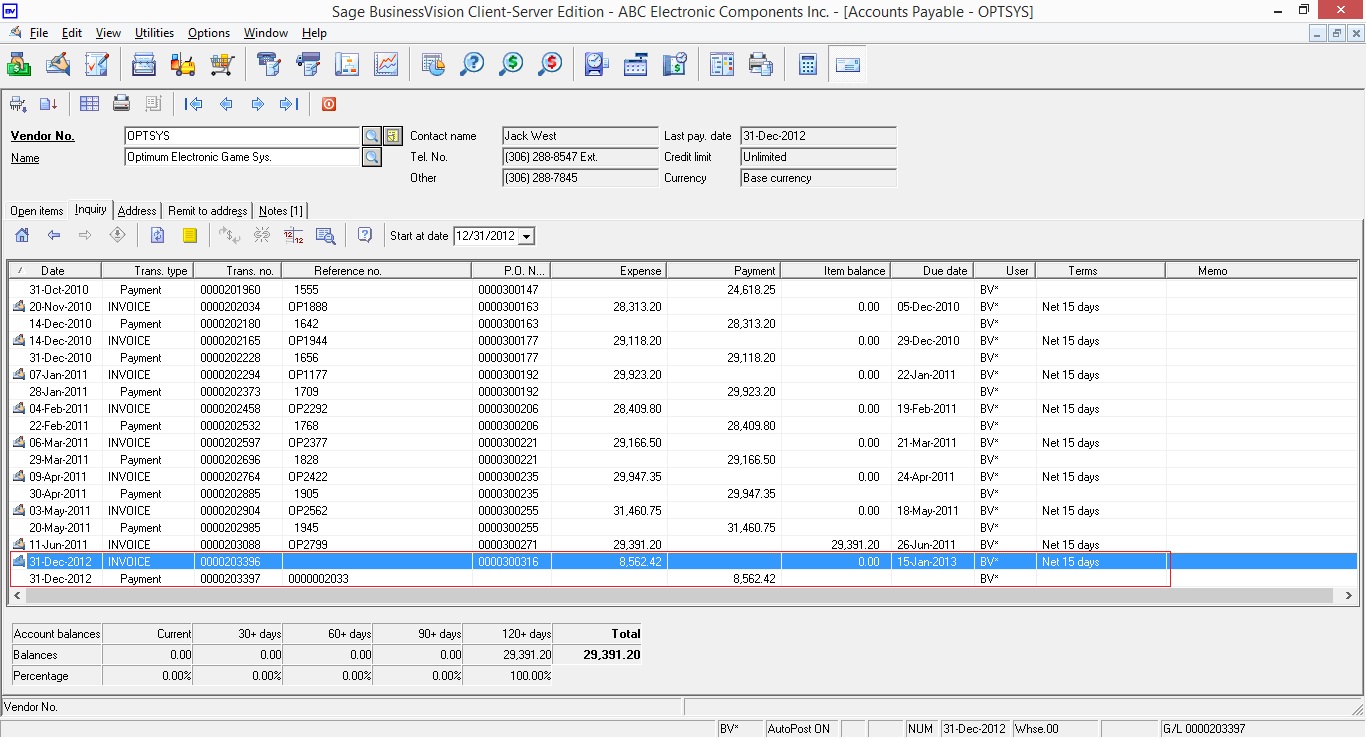Open the Edit menu
This screenshot has width=1366, height=738.
coord(72,33)
